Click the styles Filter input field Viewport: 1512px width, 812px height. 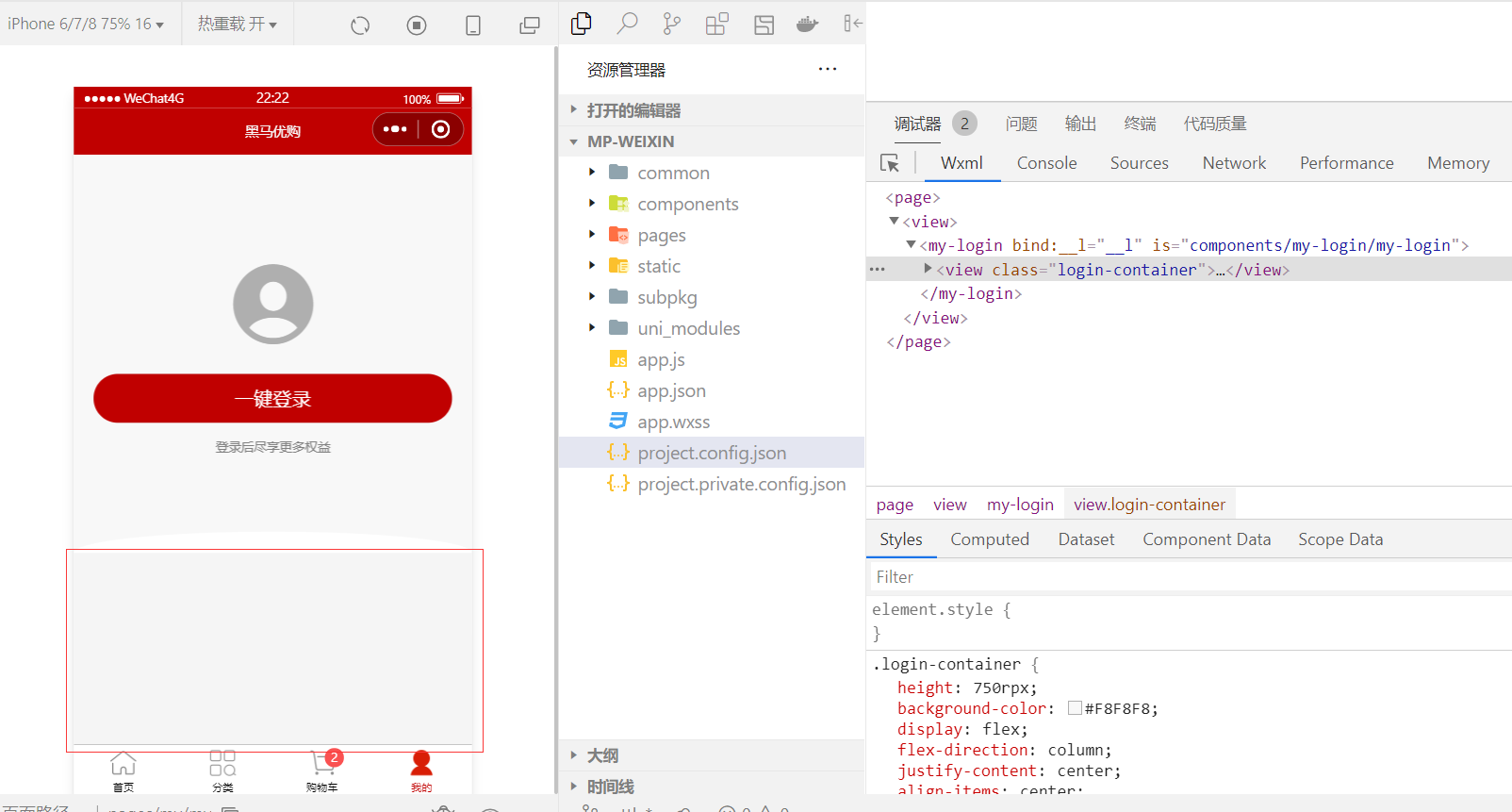click(x=1189, y=577)
